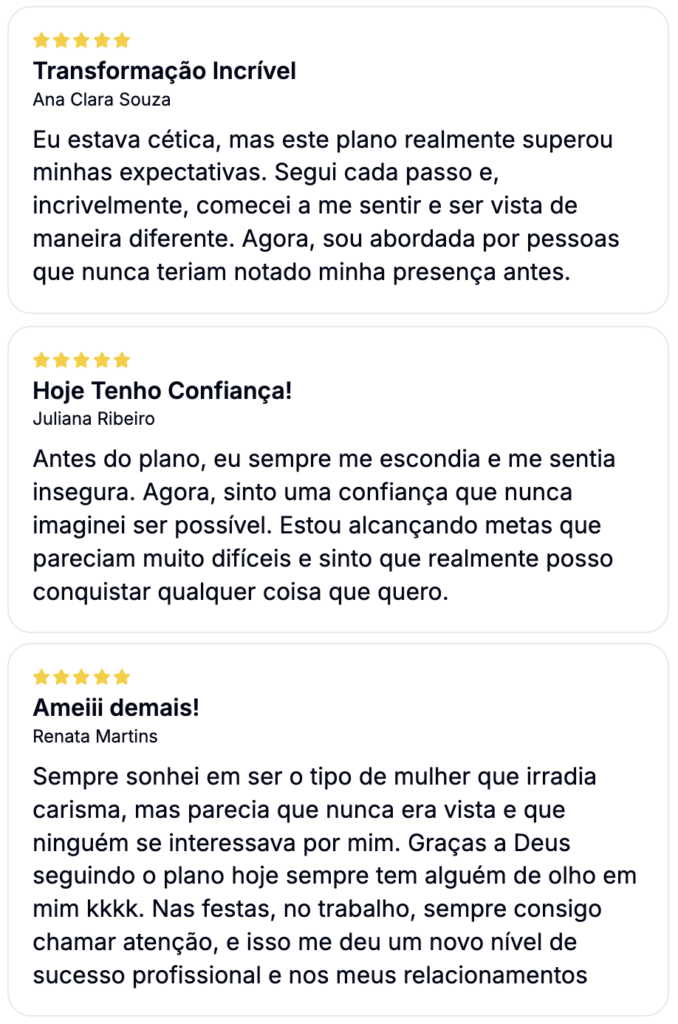Screen dimensions: 678x1024
Task: Click the review text starting Sempre sonhei
Action: click(334, 876)
